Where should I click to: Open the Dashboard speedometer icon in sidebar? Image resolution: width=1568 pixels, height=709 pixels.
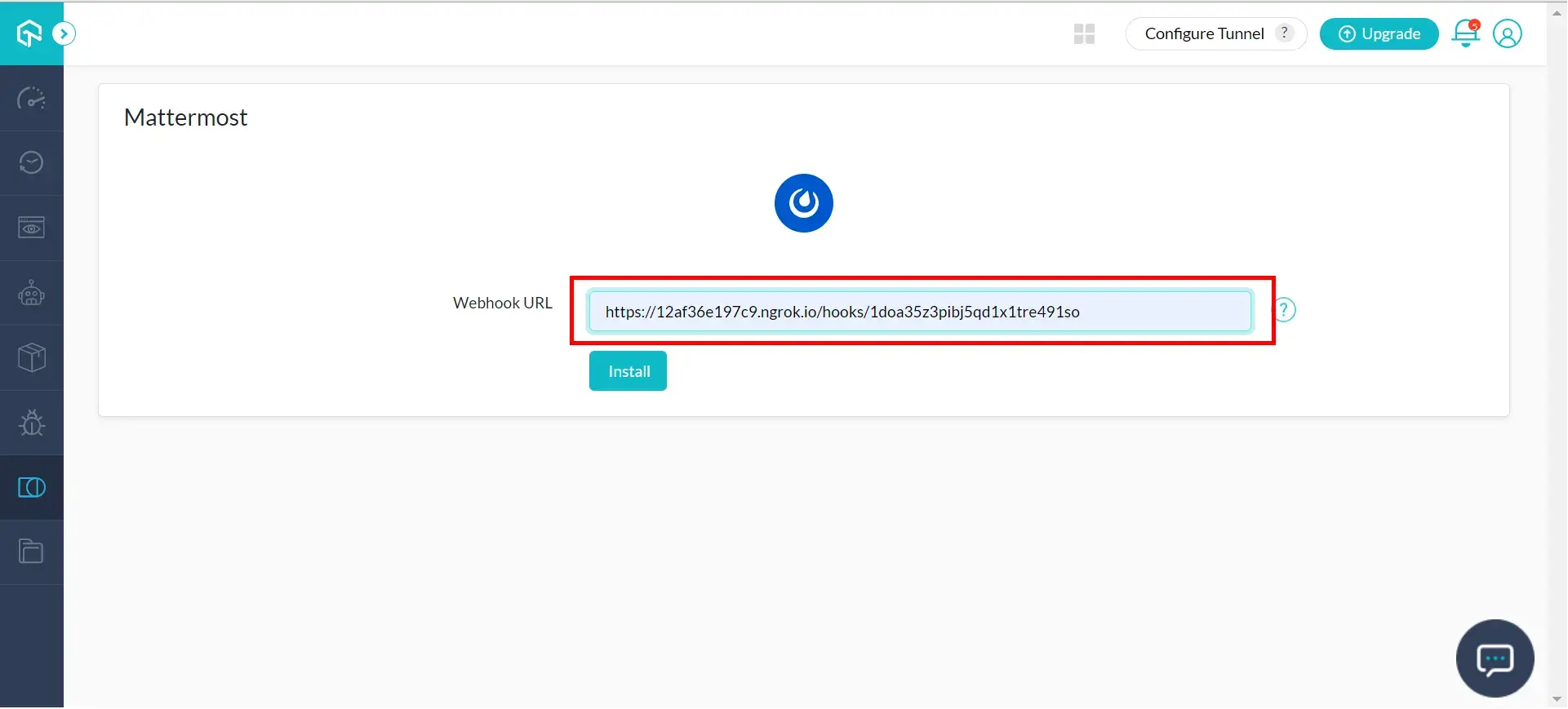(31, 99)
